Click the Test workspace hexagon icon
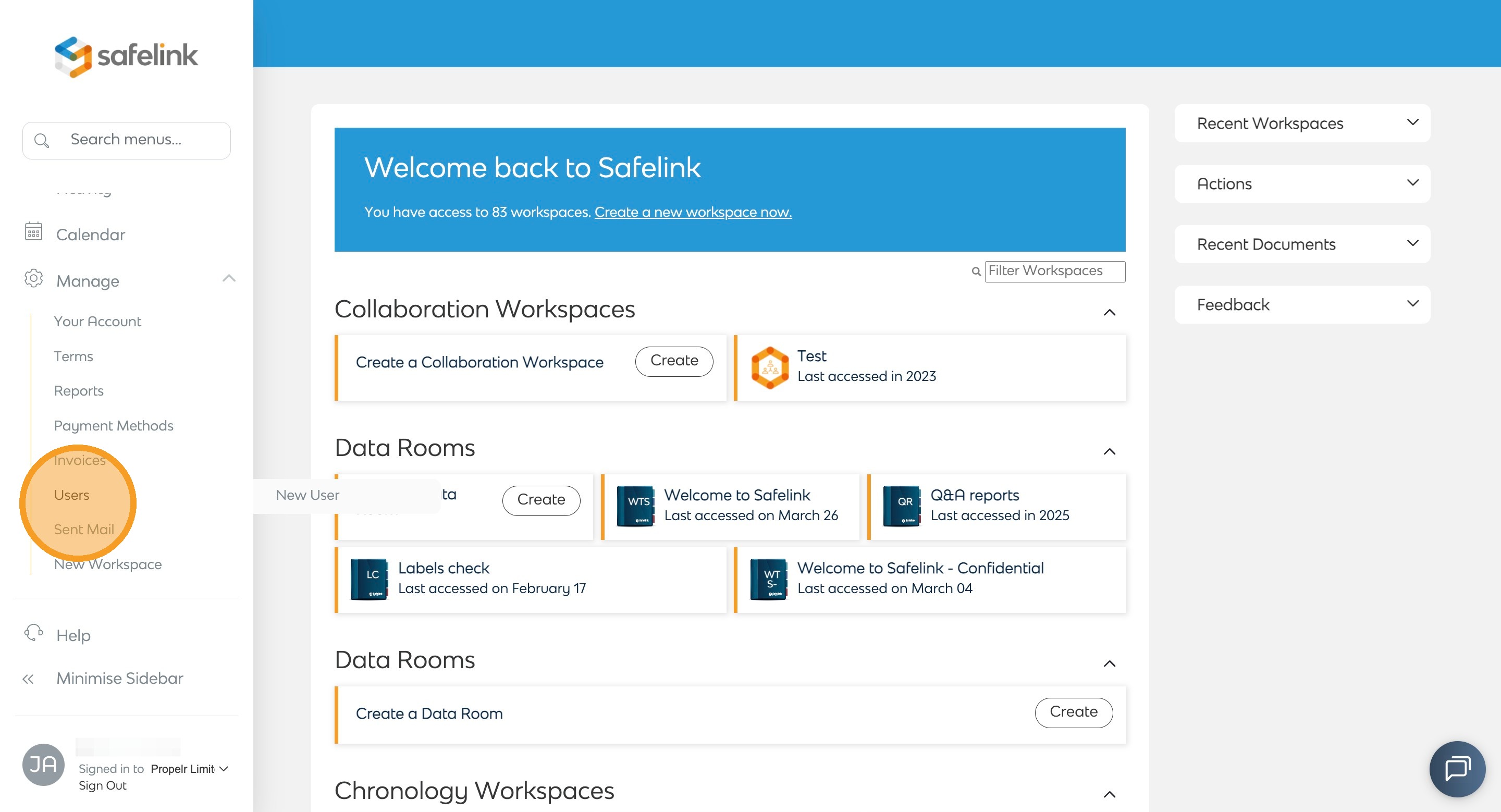 770,367
